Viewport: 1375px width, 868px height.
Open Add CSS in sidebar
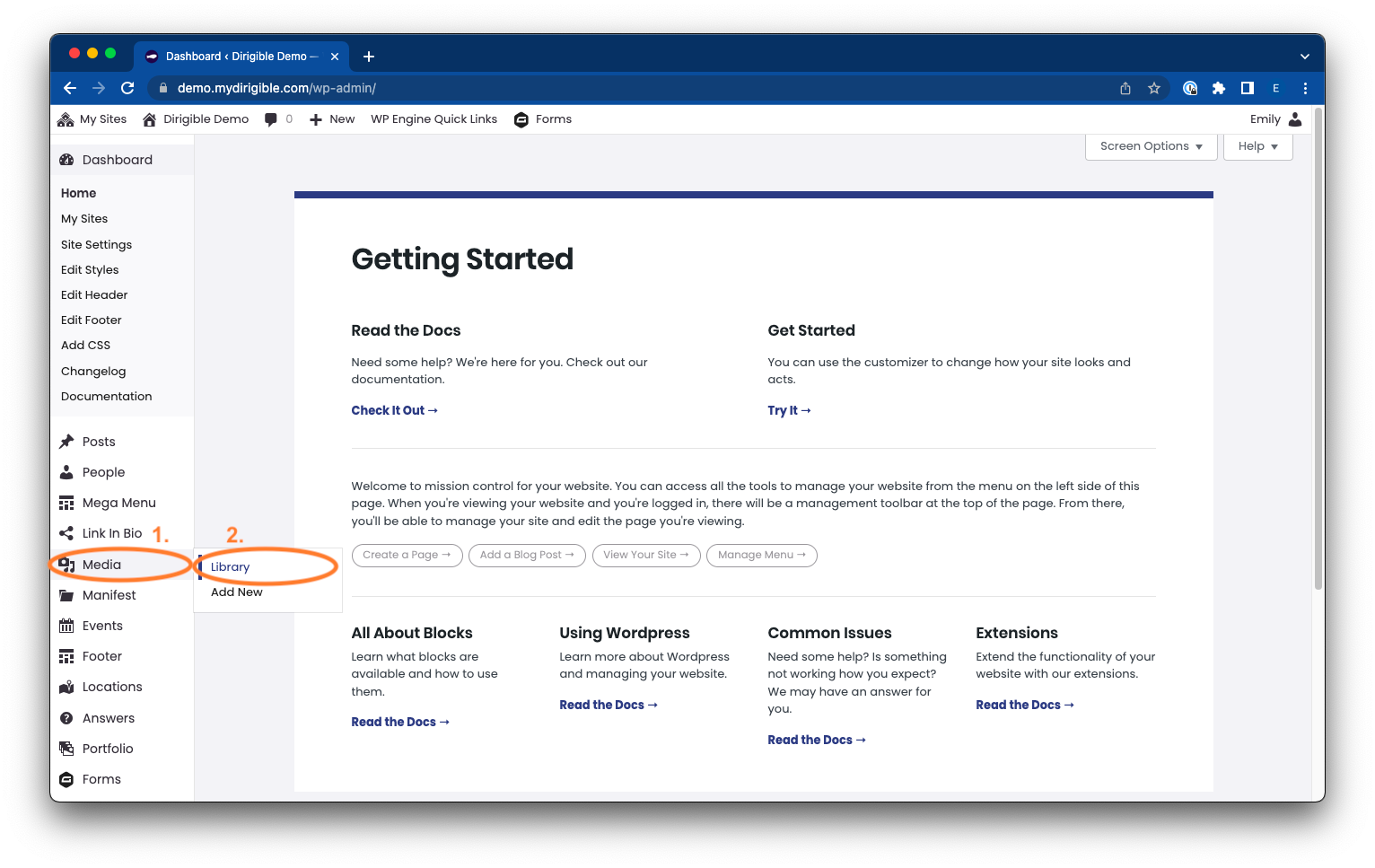[x=85, y=345]
